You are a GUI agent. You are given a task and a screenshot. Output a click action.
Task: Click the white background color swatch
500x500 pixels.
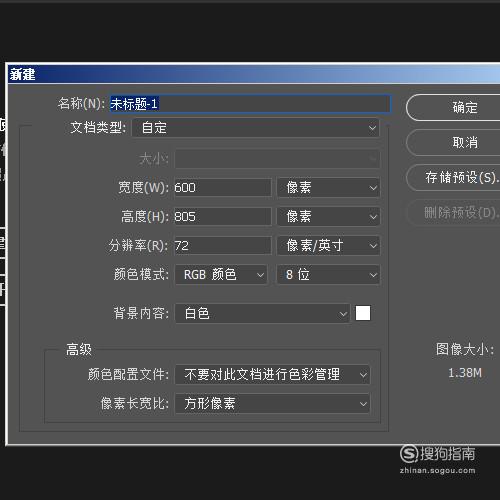(363, 313)
